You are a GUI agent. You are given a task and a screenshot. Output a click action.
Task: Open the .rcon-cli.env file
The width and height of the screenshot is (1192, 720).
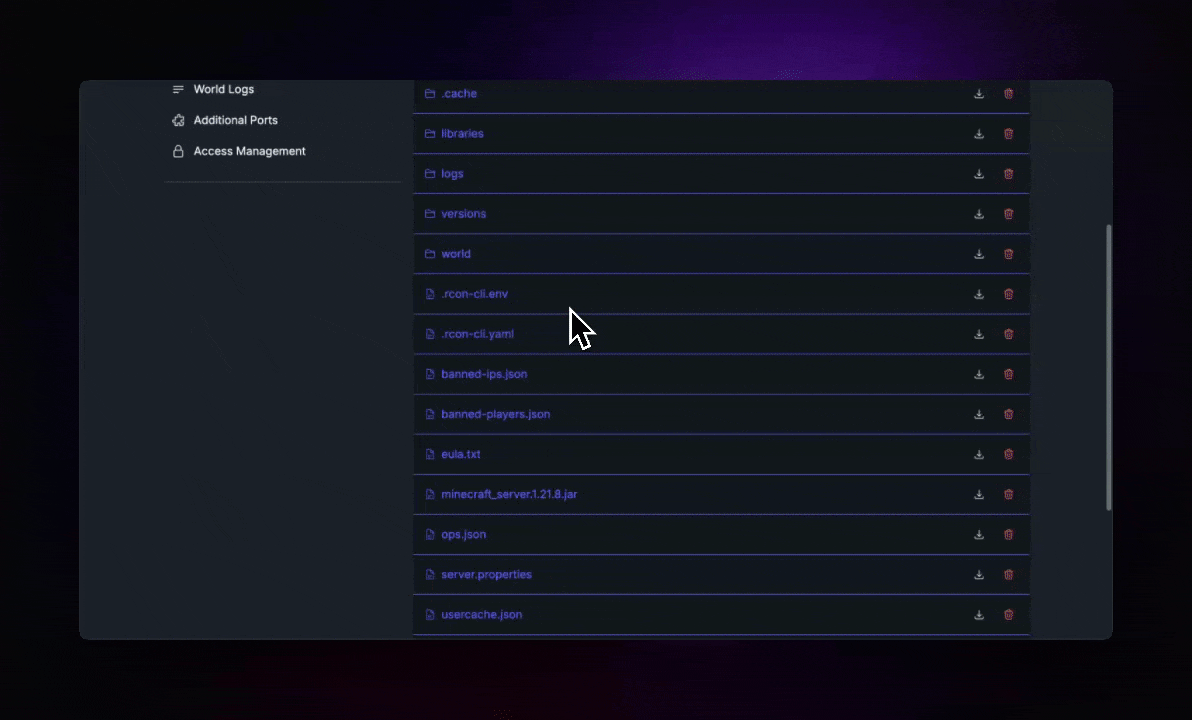pos(474,294)
